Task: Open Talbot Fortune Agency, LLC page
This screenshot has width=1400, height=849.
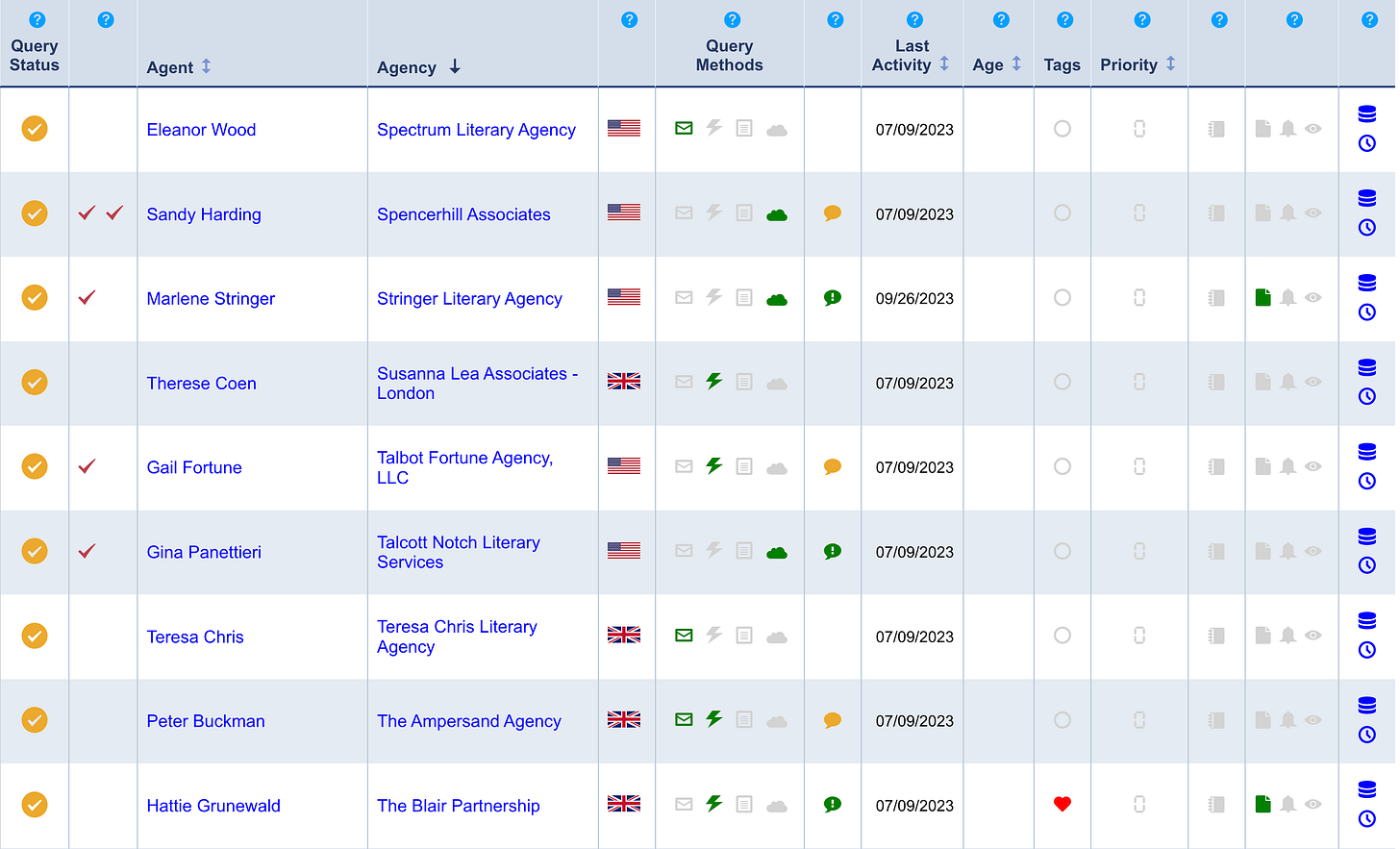Action: pos(464,467)
